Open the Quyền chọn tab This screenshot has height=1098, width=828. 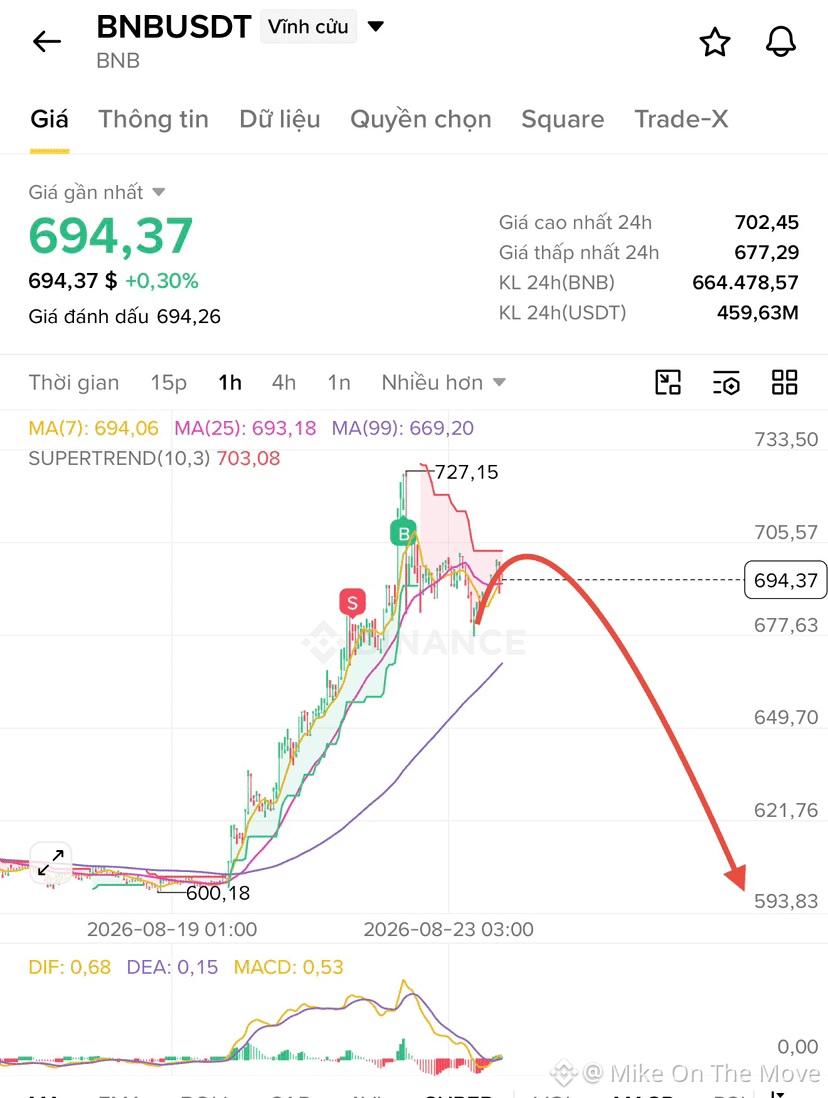click(x=421, y=119)
